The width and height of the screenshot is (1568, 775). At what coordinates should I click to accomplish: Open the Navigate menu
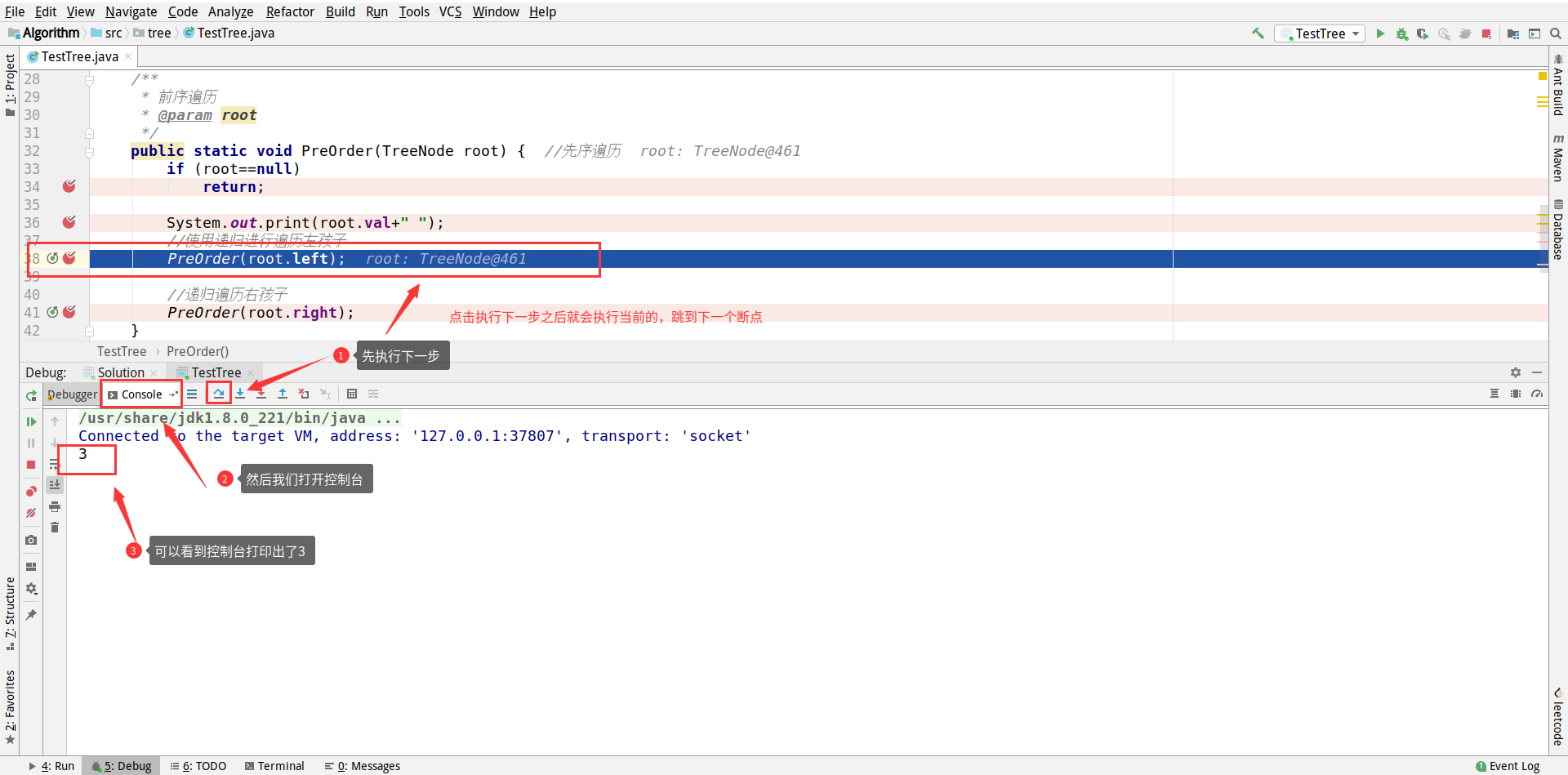131,11
